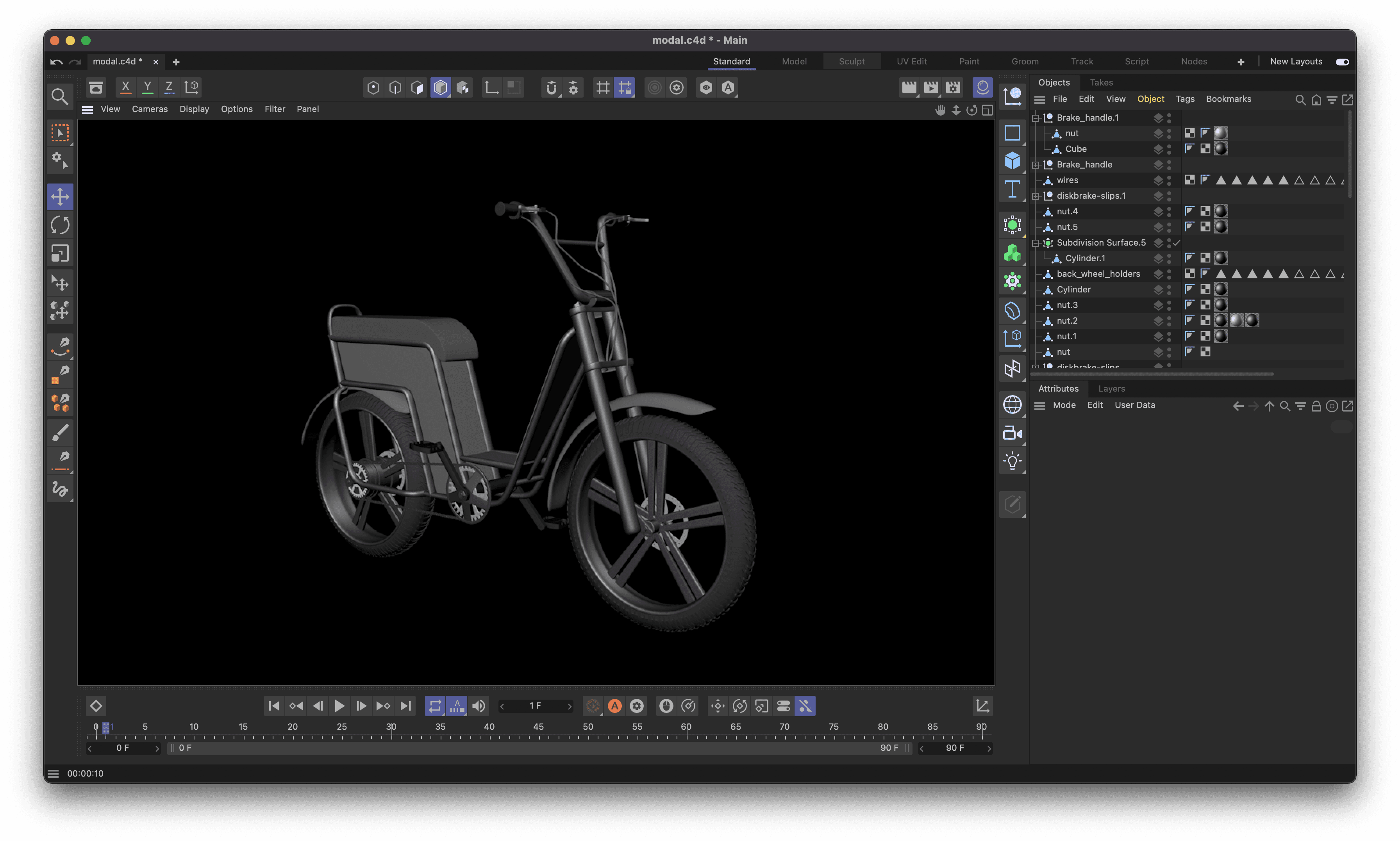The height and width of the screenshot is (841, 1400).
Task: Add a new document tab with plus
Action: (176, 62)
